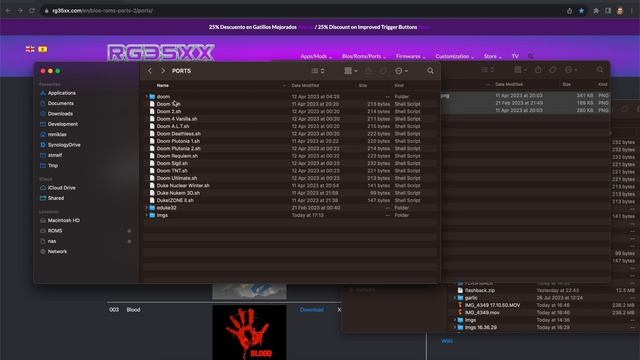Open list view options in PORTS window
Viewport: 640px width, 360px height.
(318, 71)
